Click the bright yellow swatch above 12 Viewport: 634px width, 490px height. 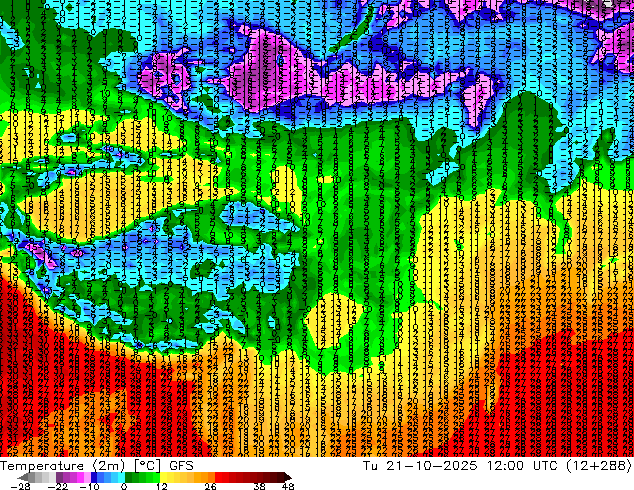[x=163, y=477]
